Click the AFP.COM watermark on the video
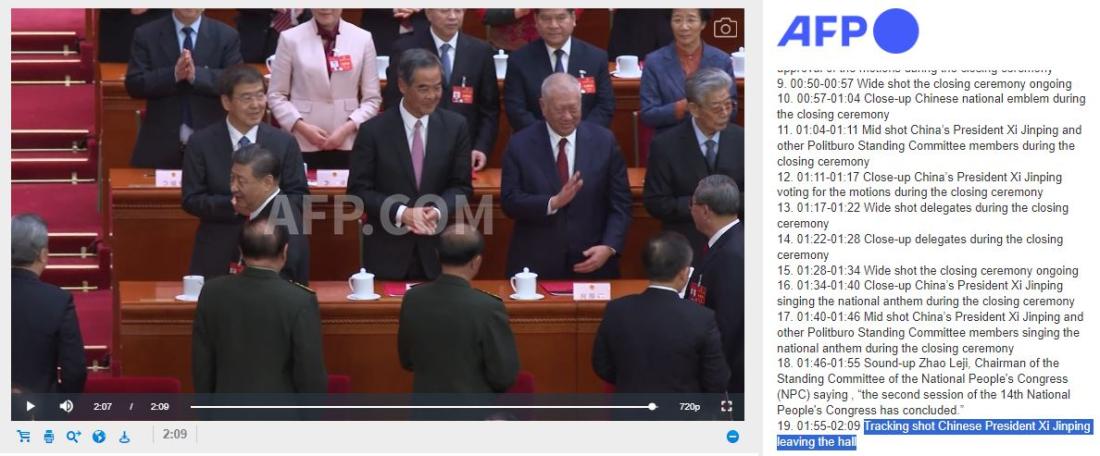This screenshot has width=1100, height=456. pos(379,214)
